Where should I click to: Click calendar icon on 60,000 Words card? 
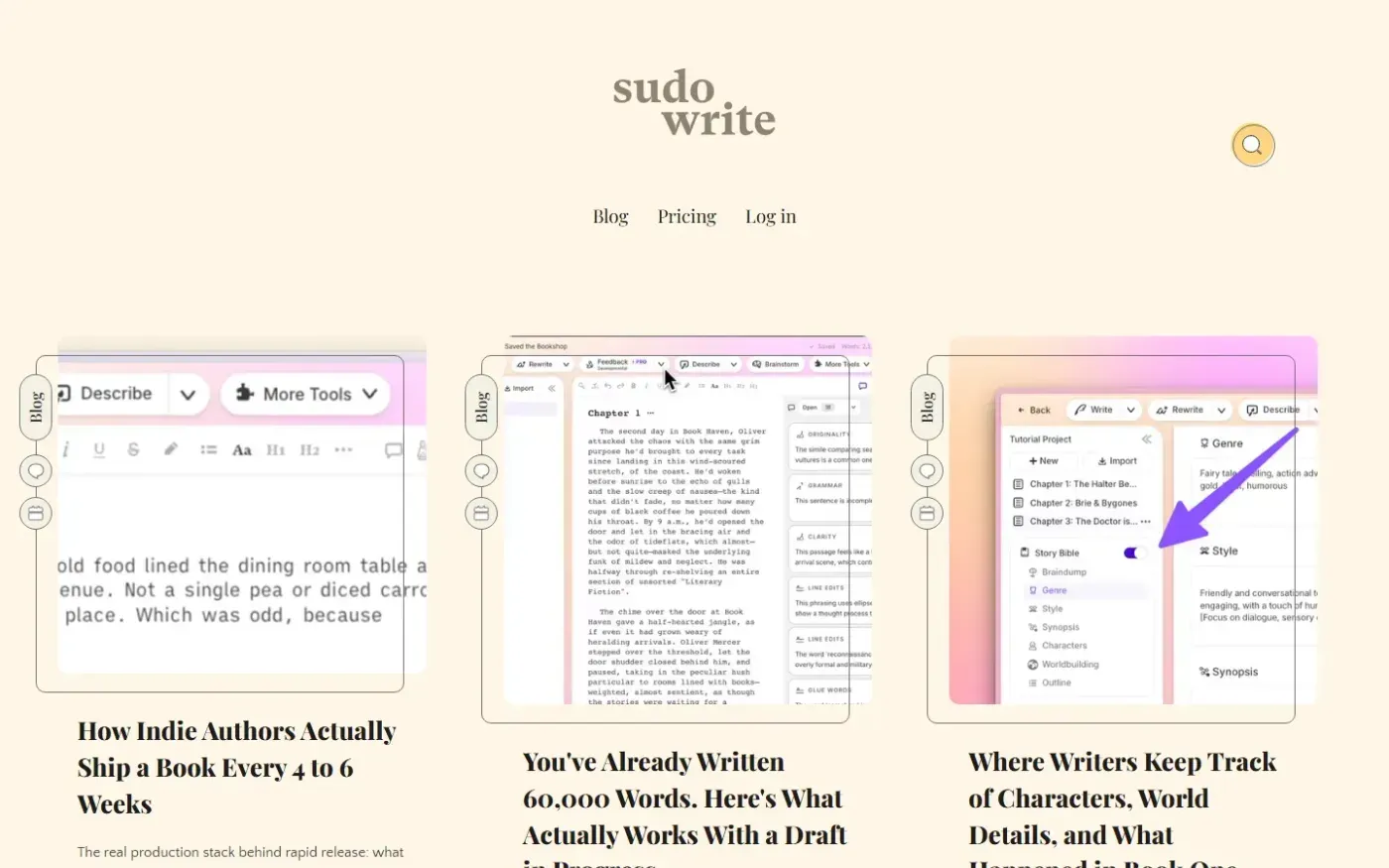coord(481,513)
